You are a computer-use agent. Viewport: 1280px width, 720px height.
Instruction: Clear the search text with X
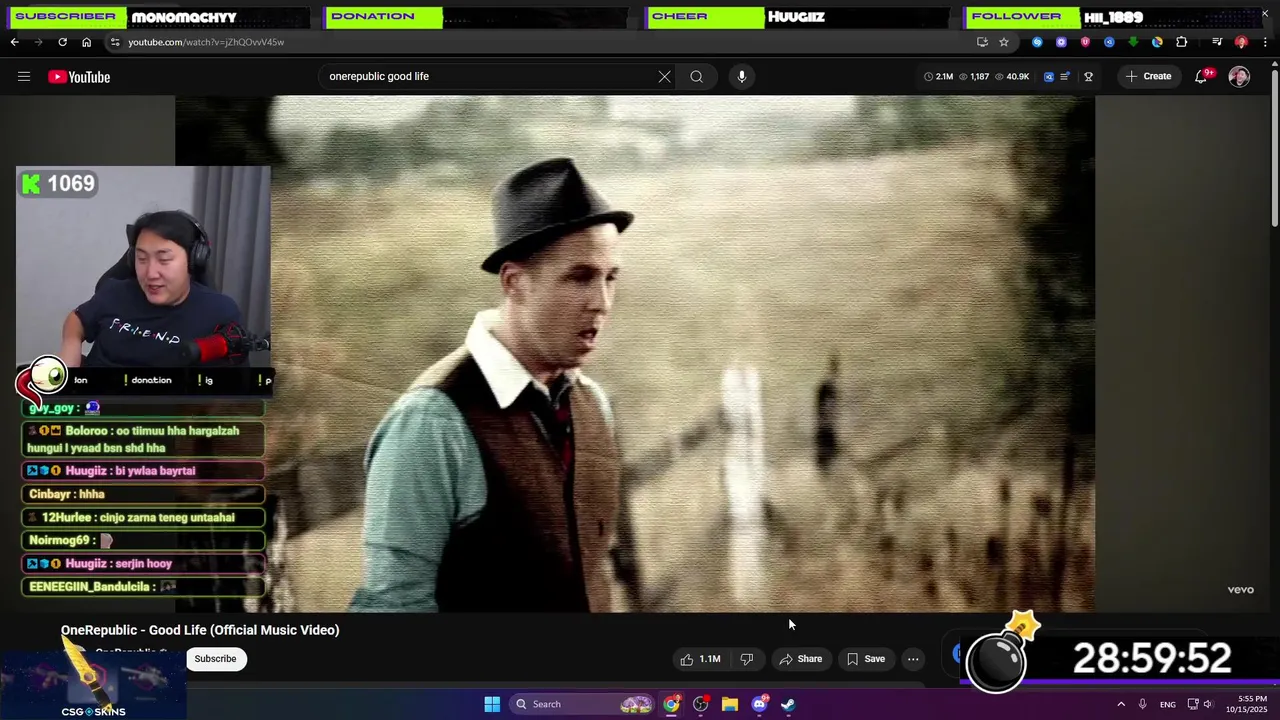click(x=664, y=76)
